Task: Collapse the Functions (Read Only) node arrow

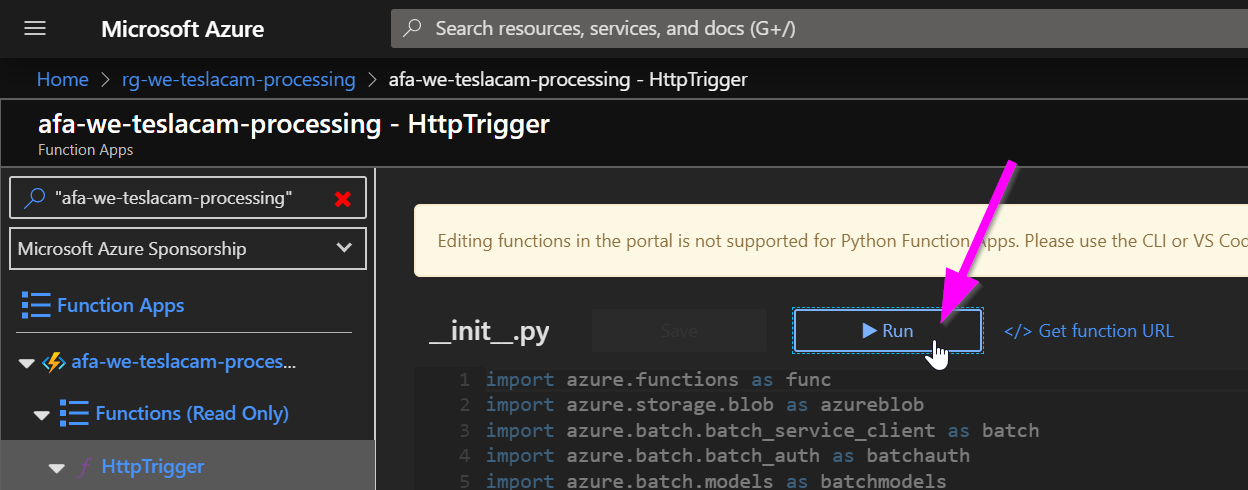Action: point(42,414)
